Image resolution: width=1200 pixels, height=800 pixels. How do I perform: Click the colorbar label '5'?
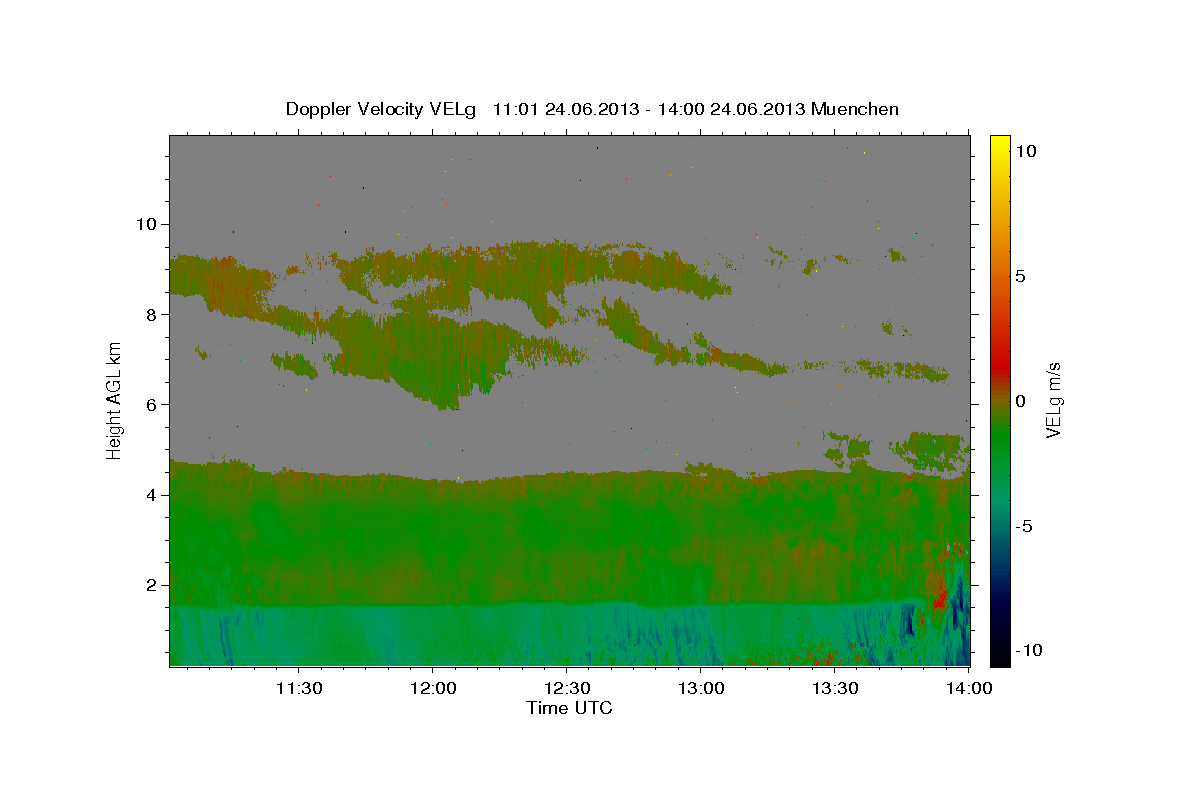[1020, 276]
